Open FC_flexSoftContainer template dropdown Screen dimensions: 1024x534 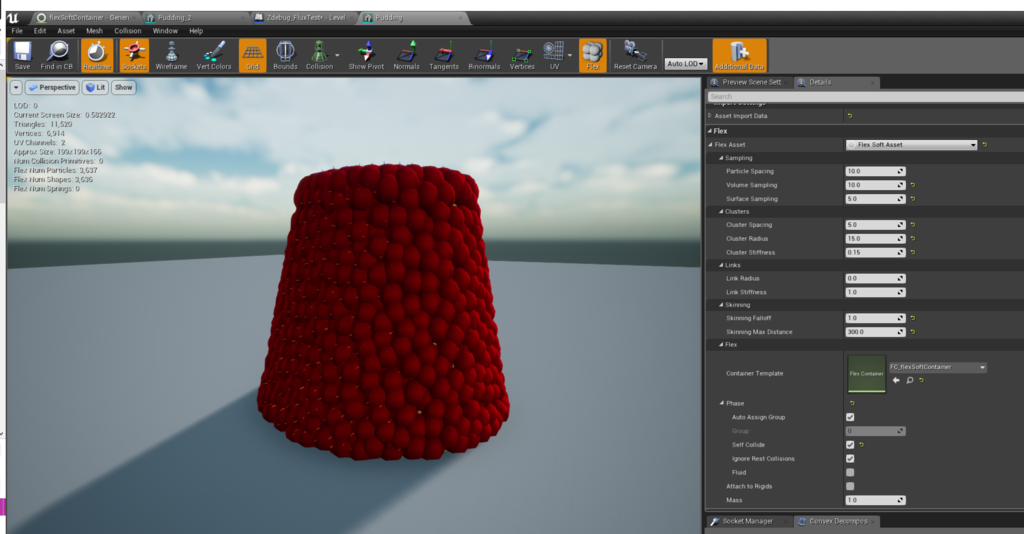(937, 367)
